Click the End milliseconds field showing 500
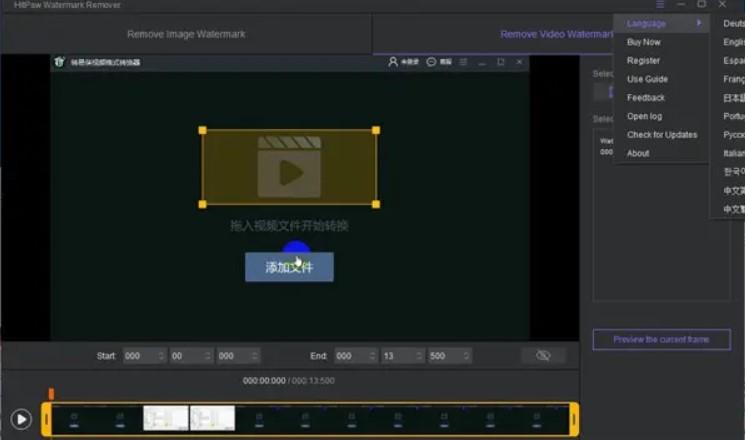The image size is (745, 440). (x=449, y=356)
